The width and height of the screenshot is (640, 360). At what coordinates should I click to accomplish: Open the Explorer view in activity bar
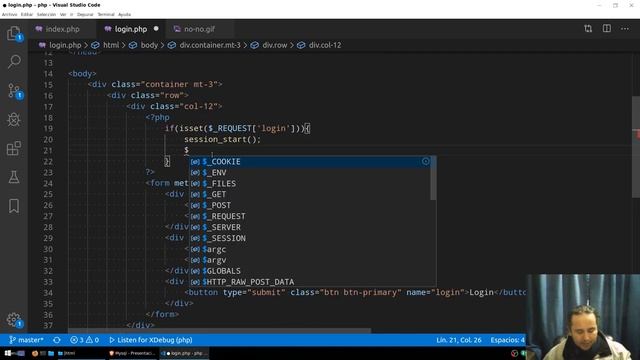click(x=14, y=33)
